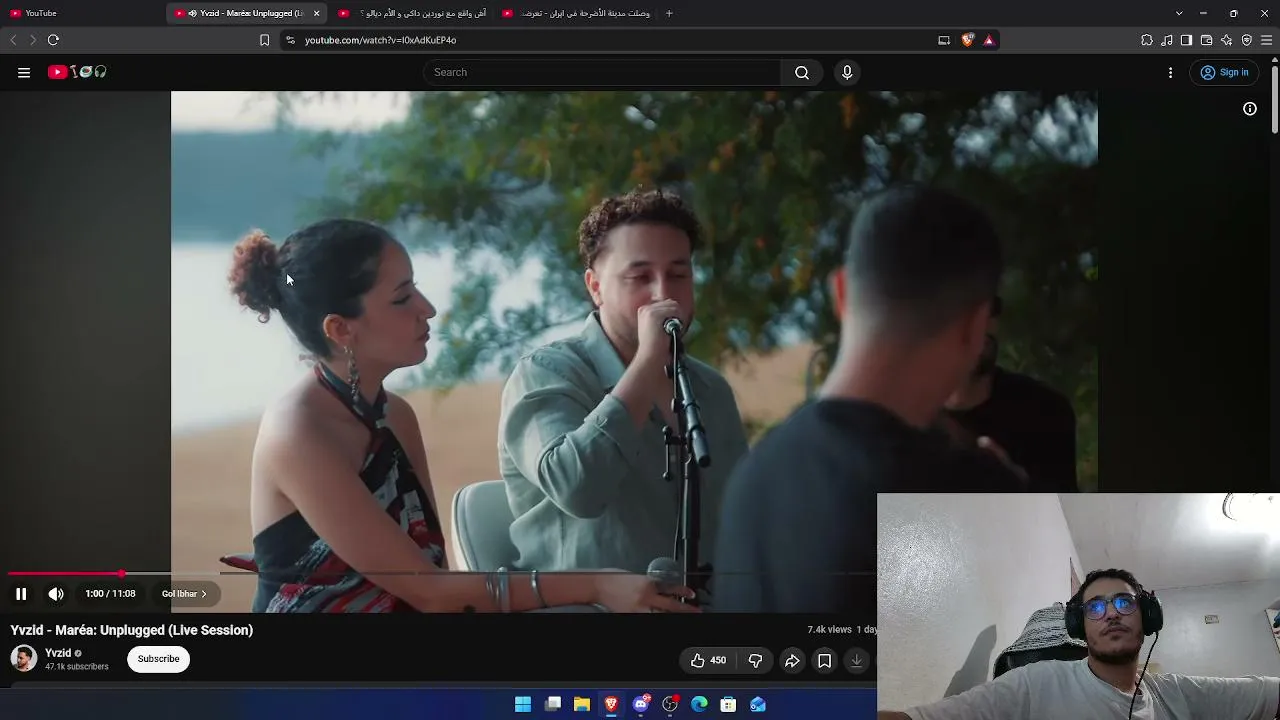This screenshot has height=720, width=1280.
Task: Open Outlook from taskbar
Action: pos(758,705)
